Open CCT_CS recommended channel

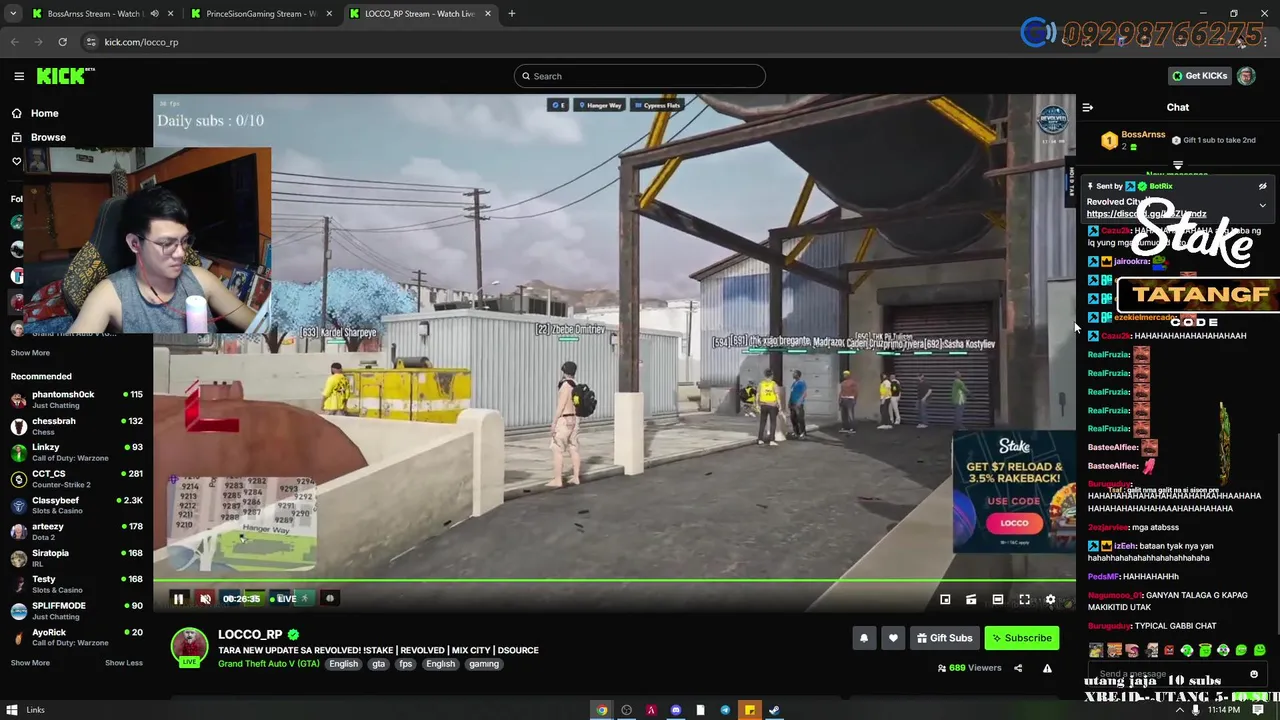[x=77, y=479]
